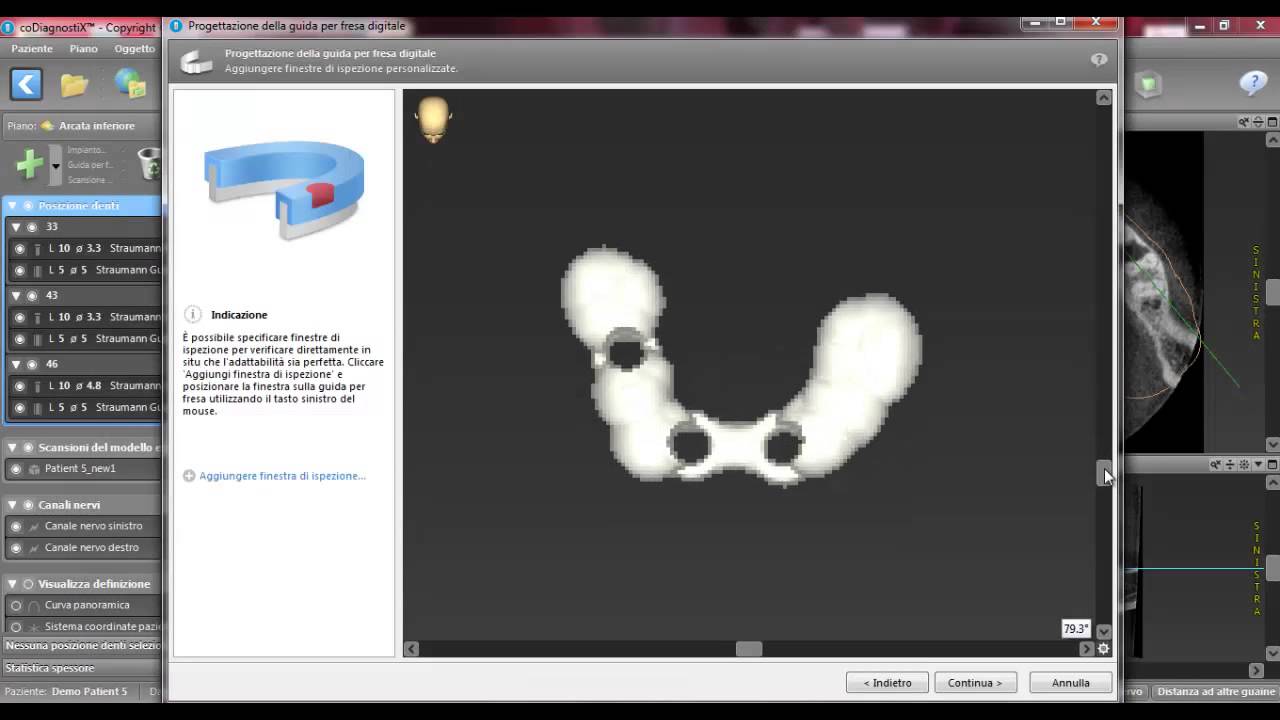Toggle visibility of Canale nervo destro
The height and width of the screenshot is (720, 1280).
click(x=16, y=548)
